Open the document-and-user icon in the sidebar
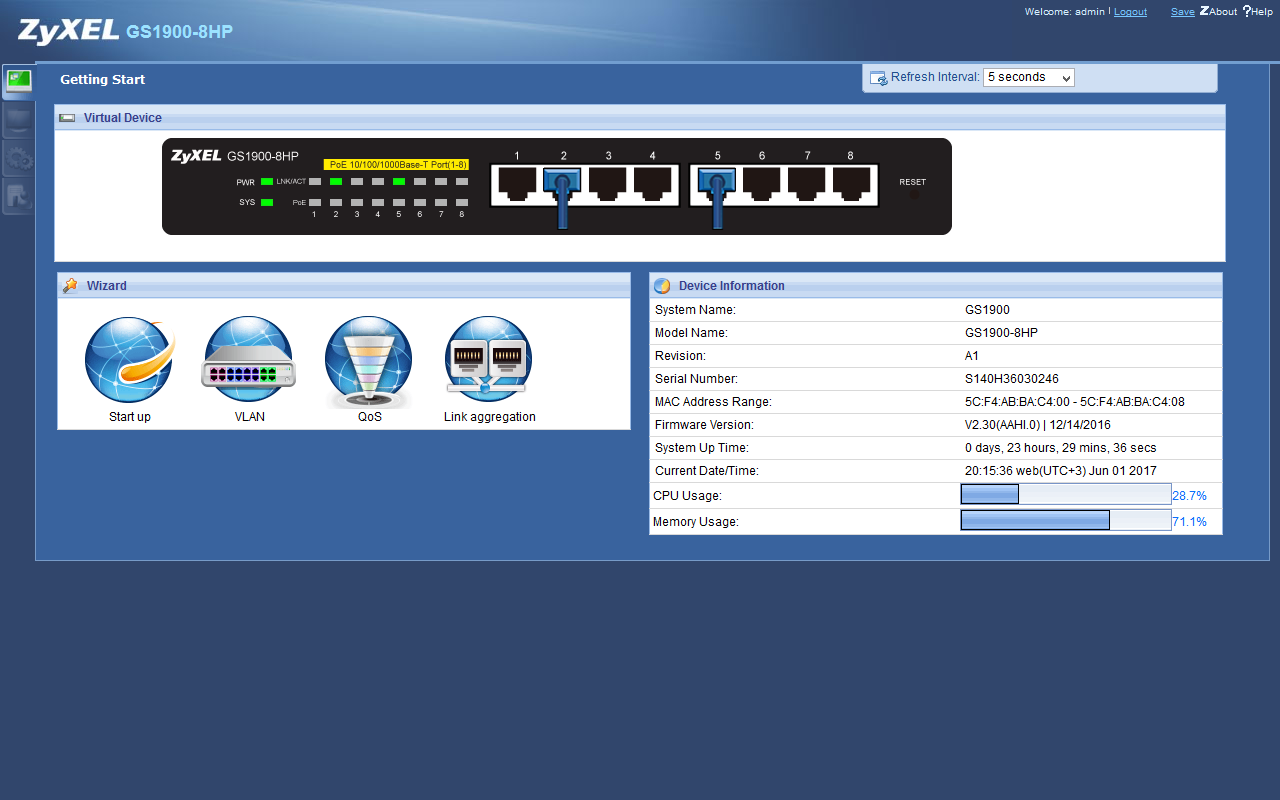1280x800 pixels. [x=18, y=196]
